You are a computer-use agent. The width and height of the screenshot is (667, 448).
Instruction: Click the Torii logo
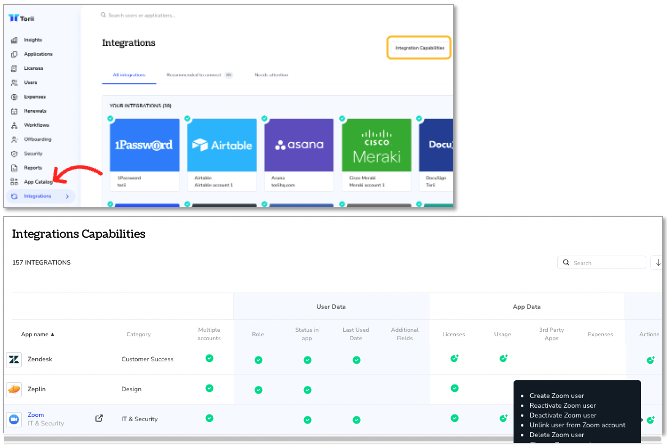[21, 18]
